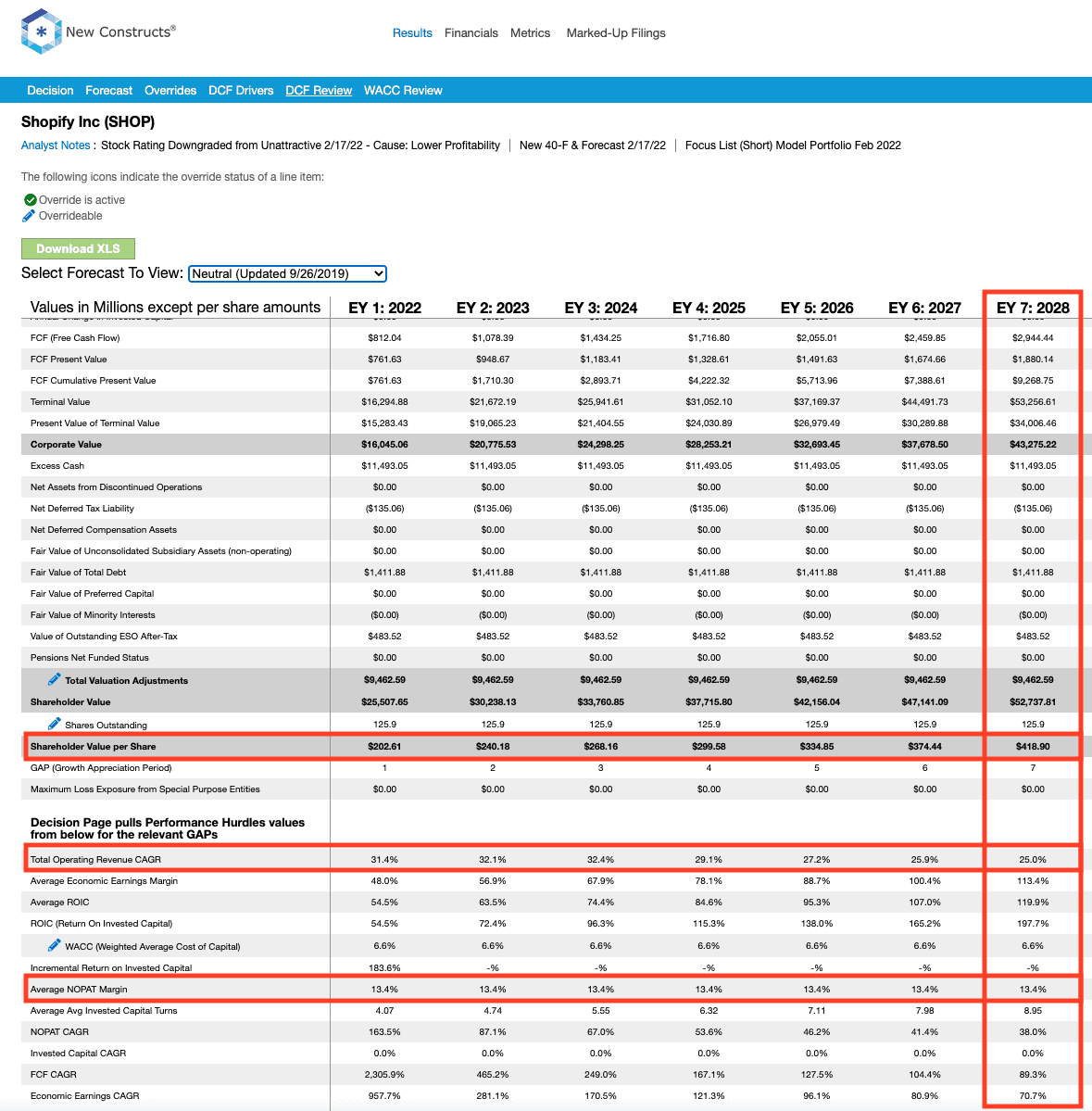
Task: Click the Terminal Value row label
Action: (60, 402)
